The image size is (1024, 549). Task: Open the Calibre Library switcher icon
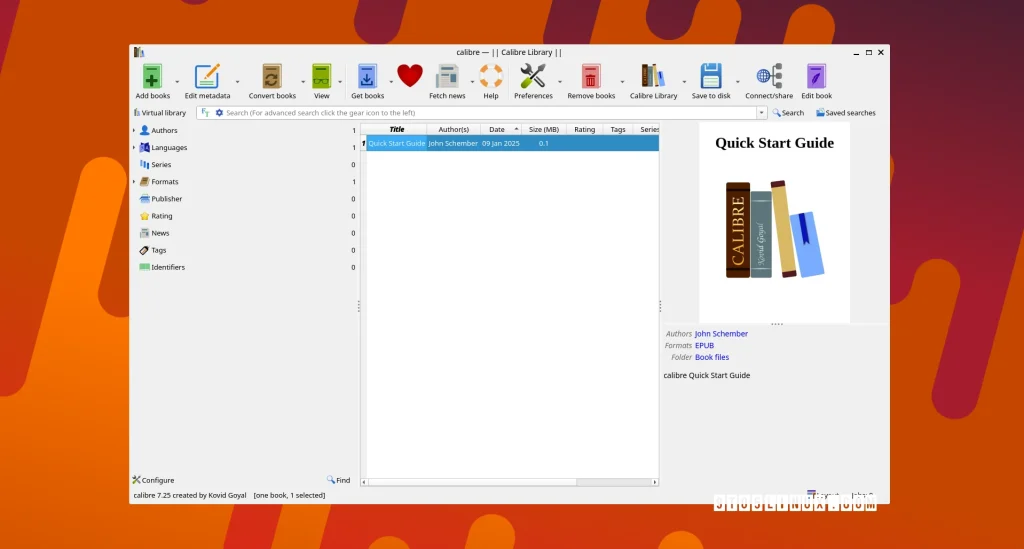(x=653, y=77)
